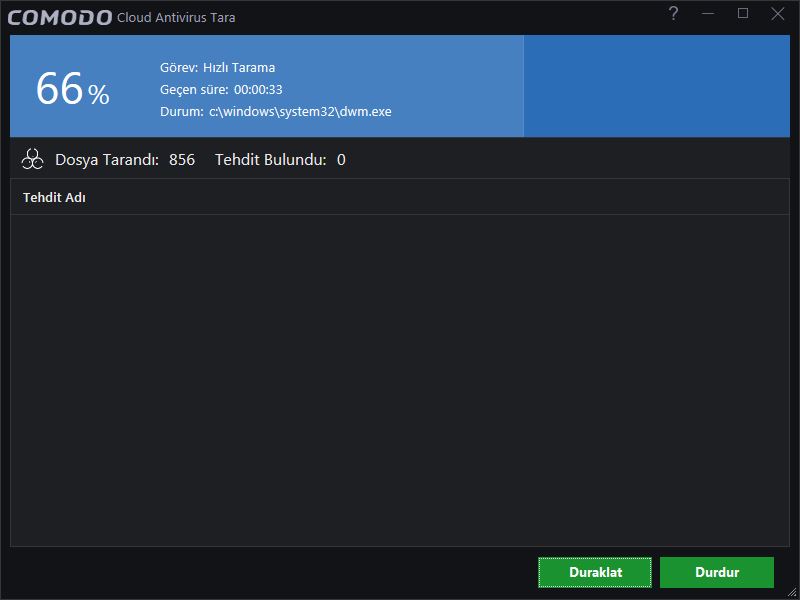Image resolution: width=800 pixels, height=600 pixels.
Task: Select the Görev: Hızlı Tarama text
Action: pyautogui.click(x=217, y=67)
